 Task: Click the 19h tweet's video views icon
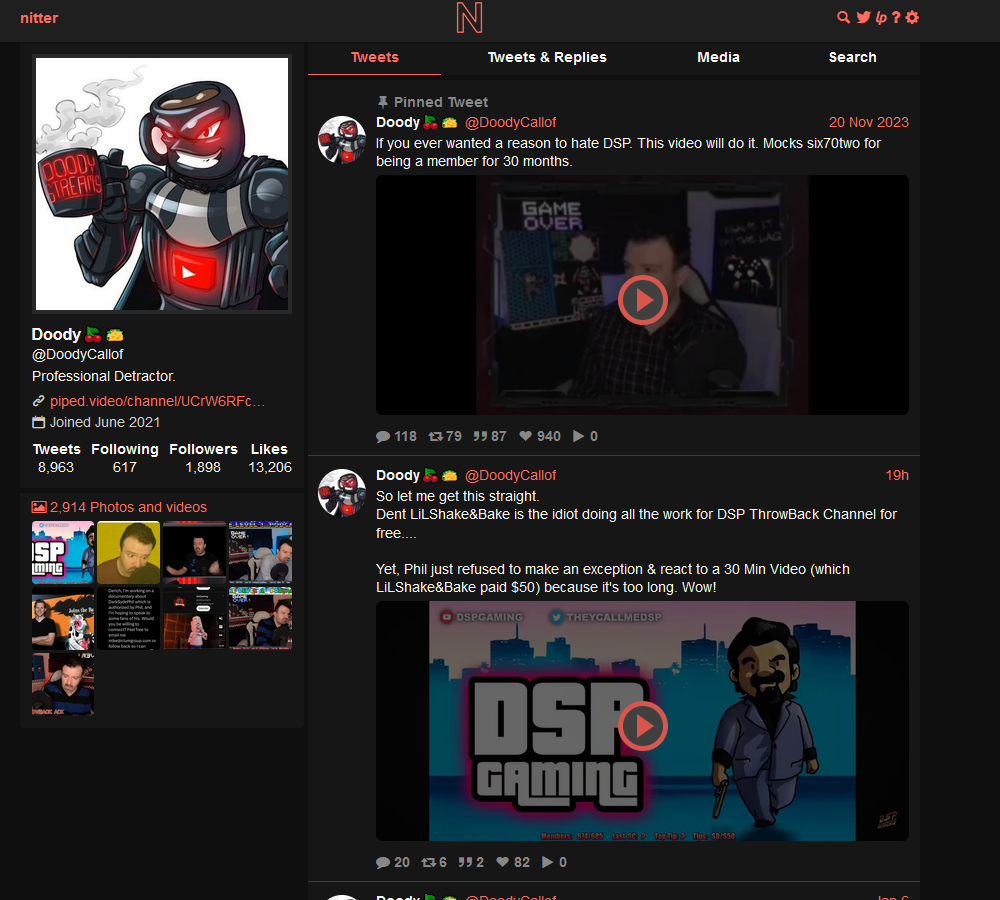tap(548, 862)
